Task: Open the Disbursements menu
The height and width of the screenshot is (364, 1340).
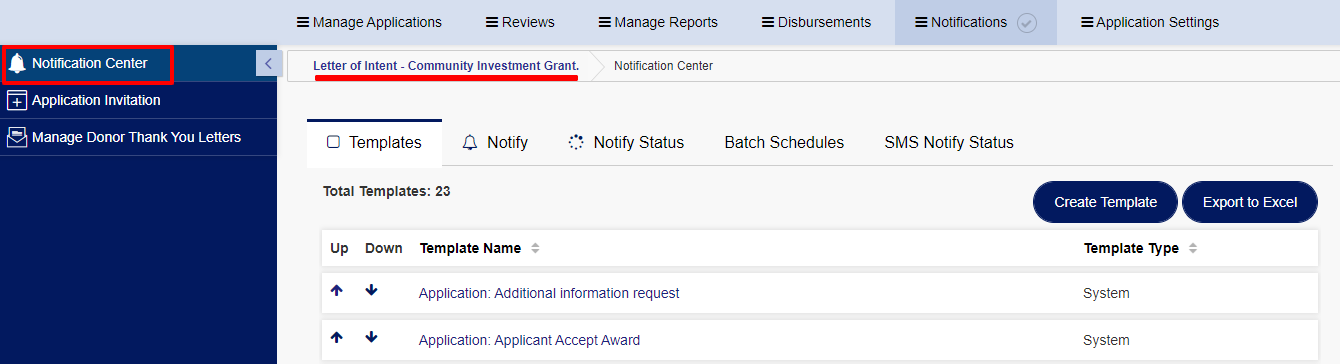Action: tap(816, 22)
